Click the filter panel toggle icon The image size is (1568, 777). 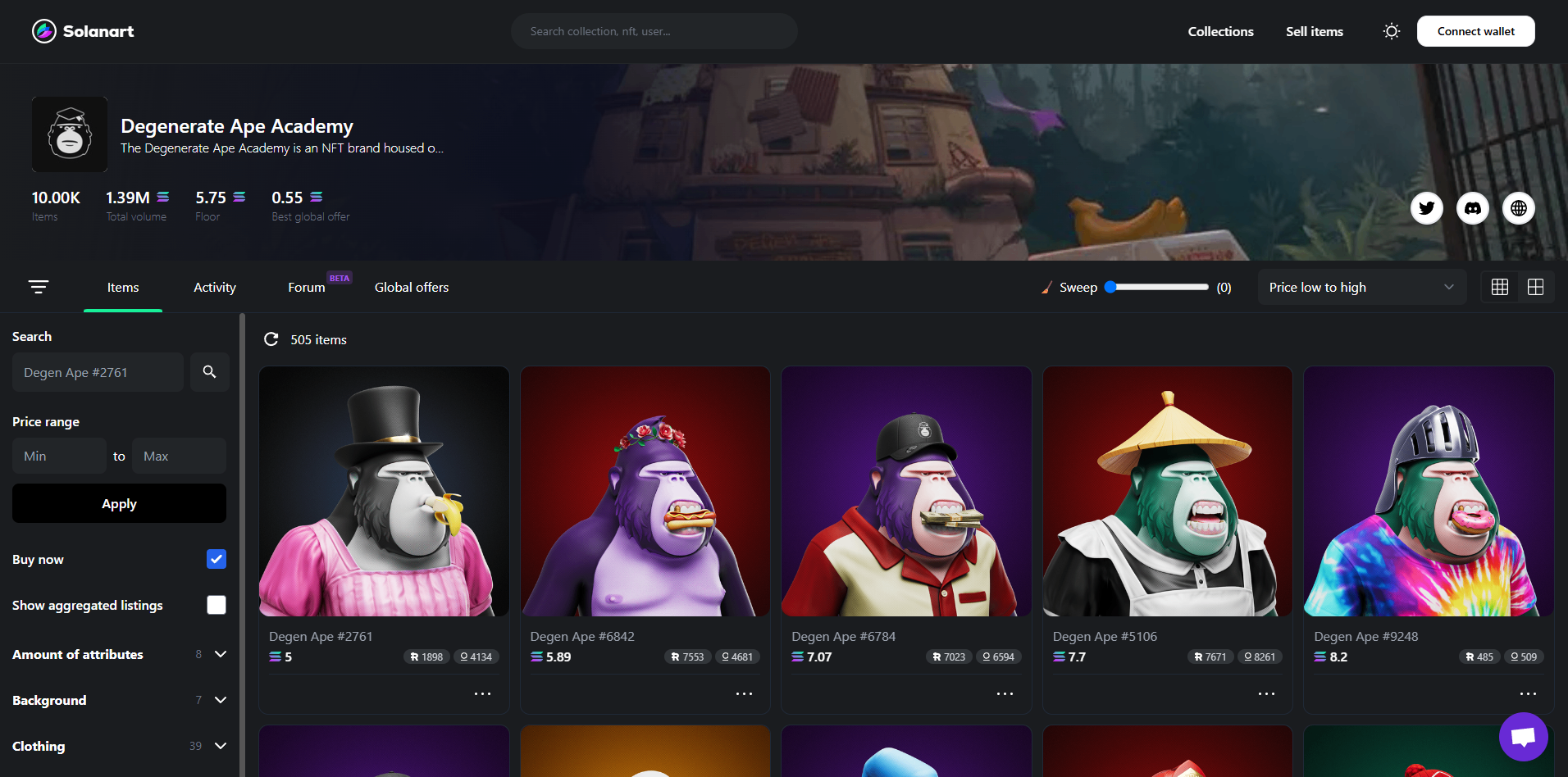tap(39, 287)
